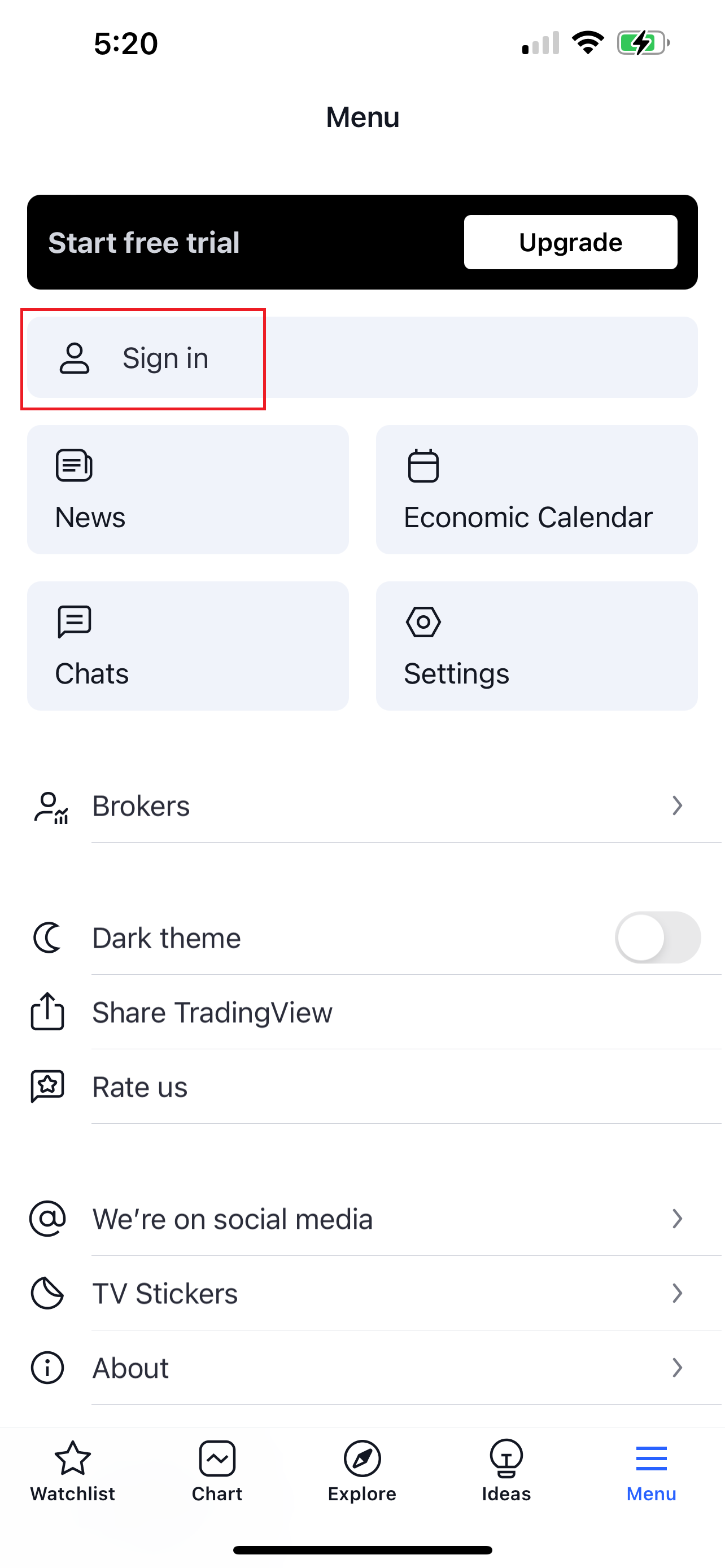Tap the Economic Calendar icon
The width and height of the screenshot is (725, 1568).
(423, 466)
